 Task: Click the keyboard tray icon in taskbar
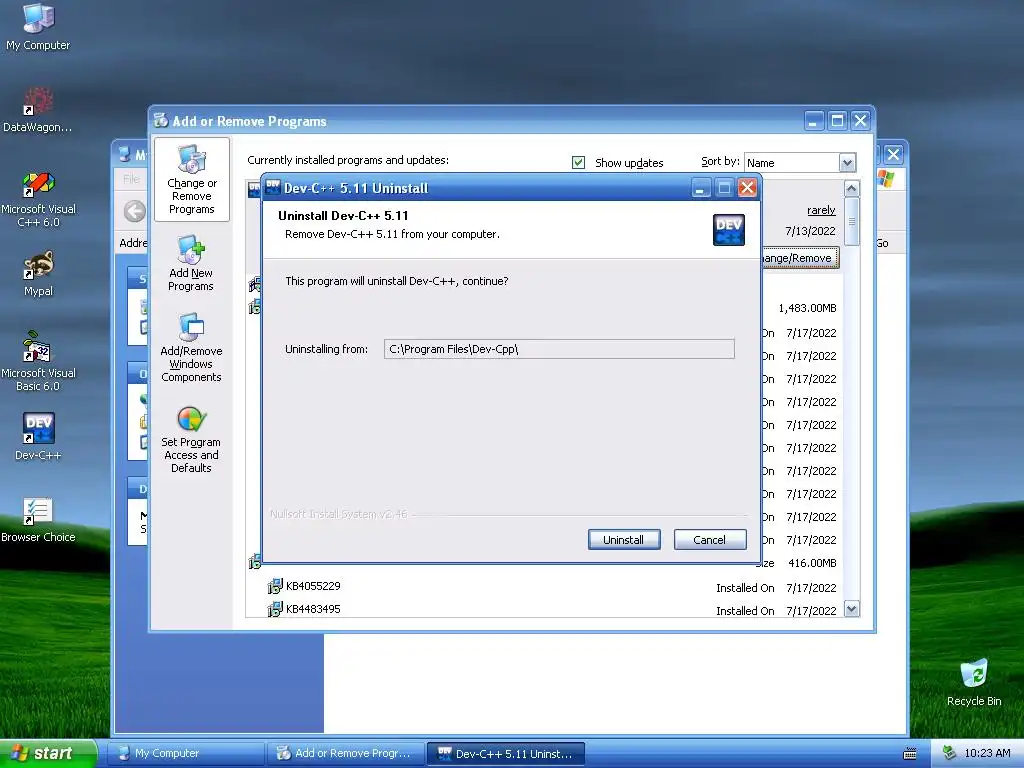[x=910, y=754]
